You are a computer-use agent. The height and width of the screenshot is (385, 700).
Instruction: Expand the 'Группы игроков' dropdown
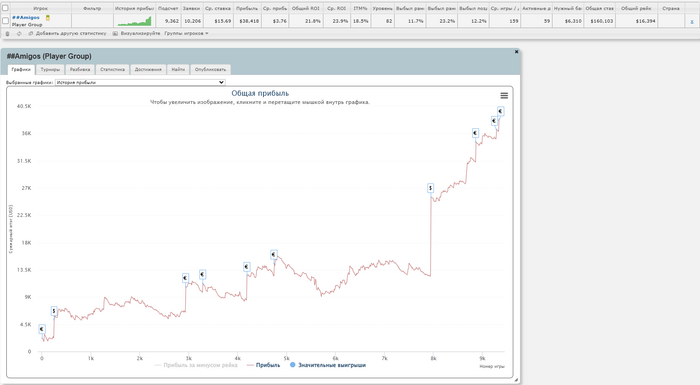click(x=186, y=33)
